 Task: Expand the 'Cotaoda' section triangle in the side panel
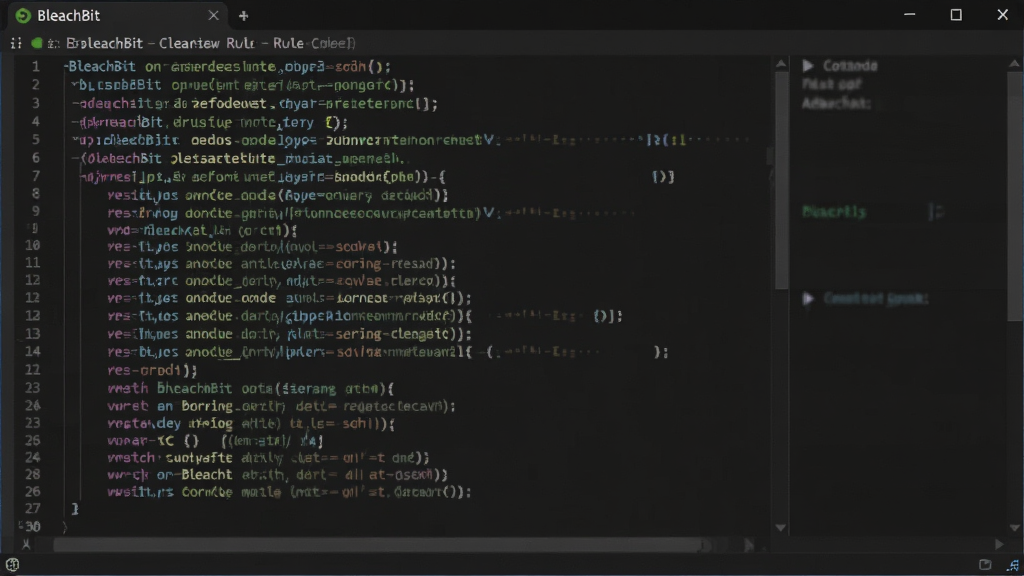click(x=808, y=65)
